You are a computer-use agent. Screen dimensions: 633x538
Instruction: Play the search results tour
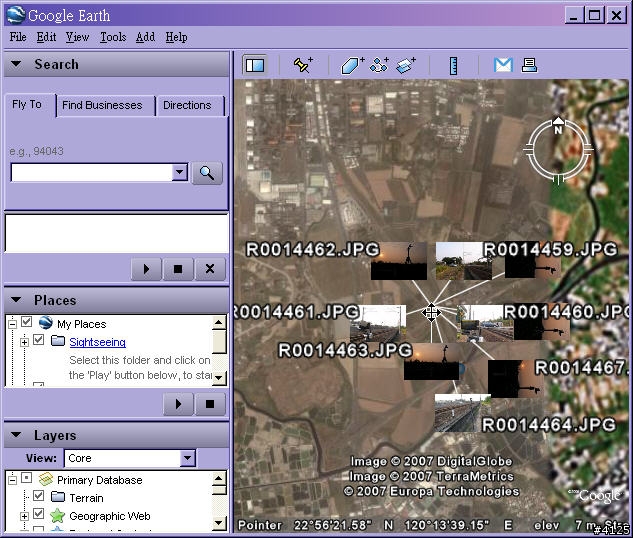pyautogui.click(x=146, y=269)
